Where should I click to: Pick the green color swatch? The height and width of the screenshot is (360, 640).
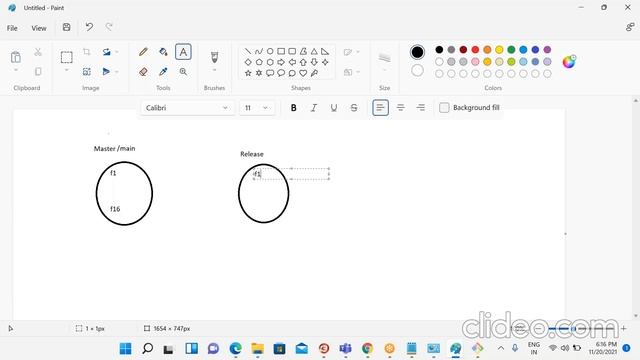click(511, 49)
